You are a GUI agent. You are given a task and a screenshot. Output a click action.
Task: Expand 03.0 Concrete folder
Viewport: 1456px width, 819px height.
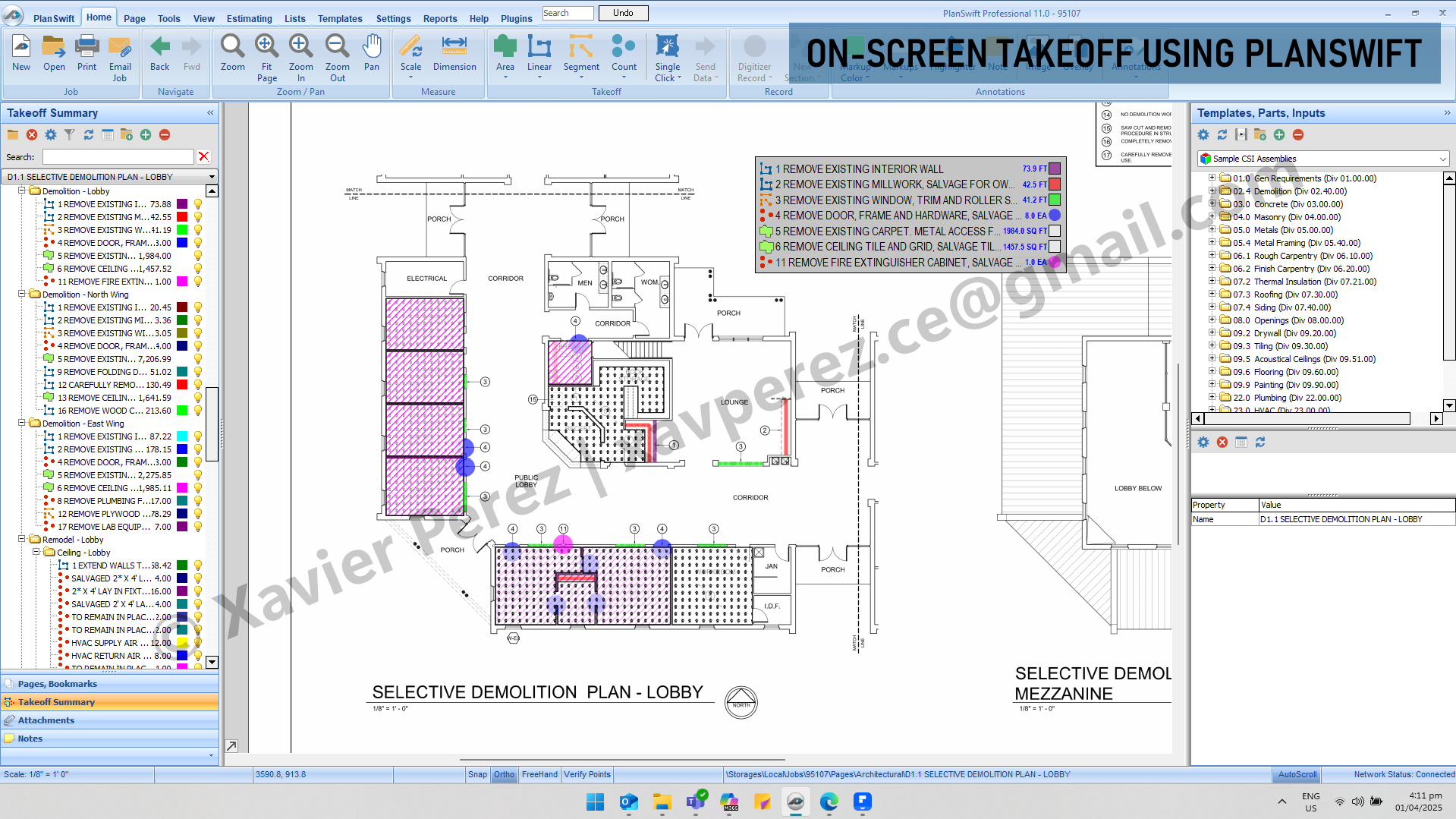(1212, 204)
